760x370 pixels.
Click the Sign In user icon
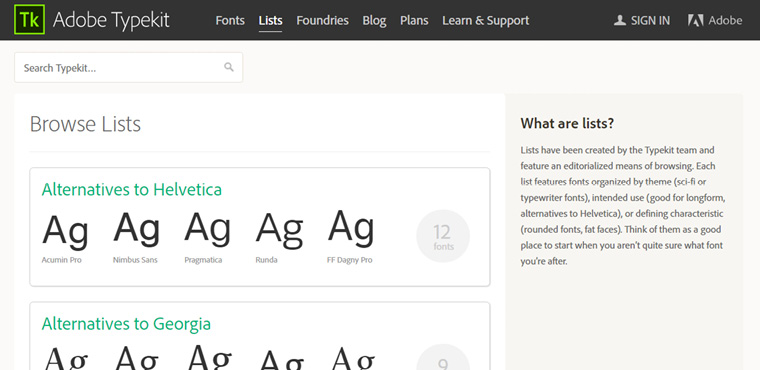[x=619, y=20]
